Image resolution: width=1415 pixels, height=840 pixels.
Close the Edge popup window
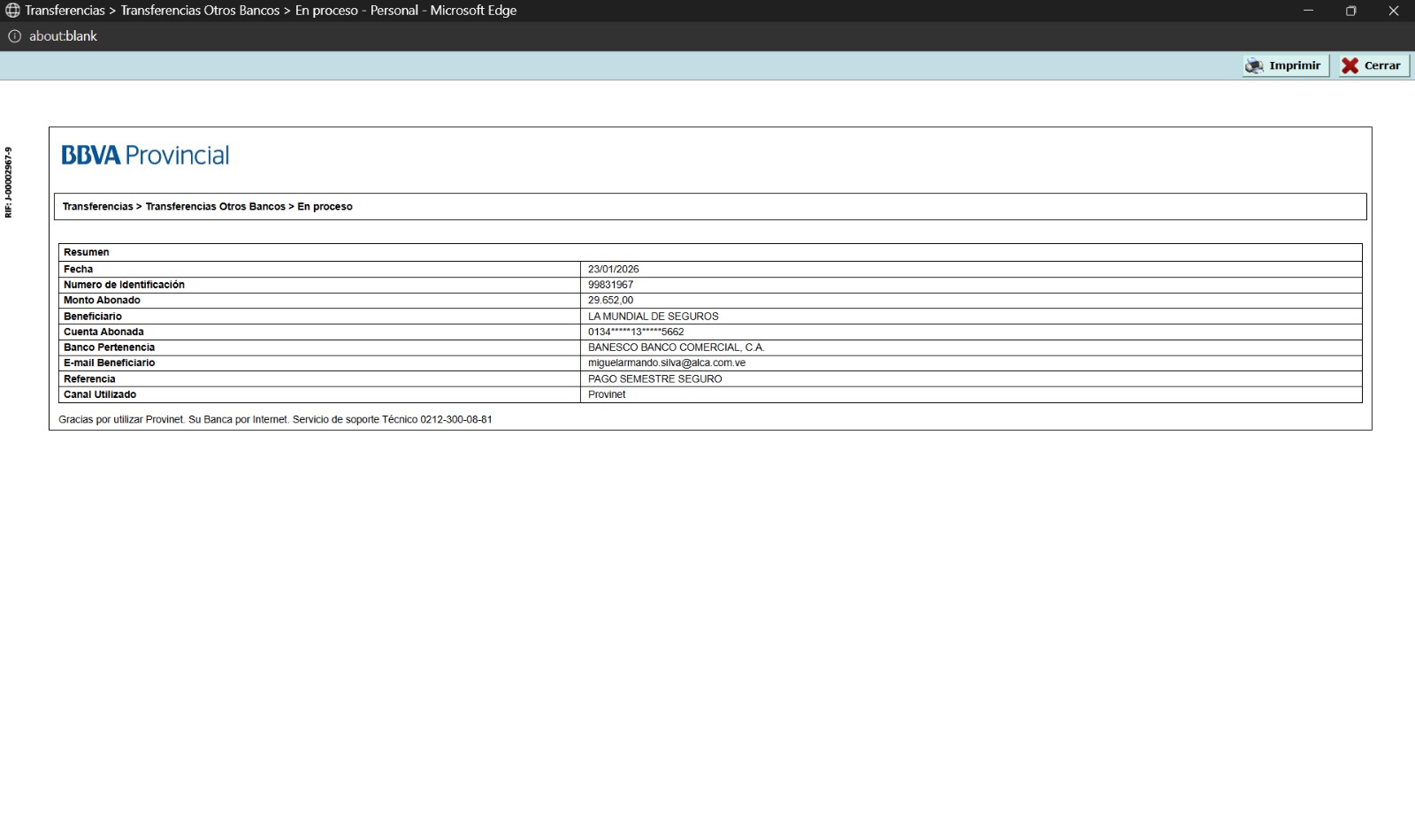click(1393, 11)
